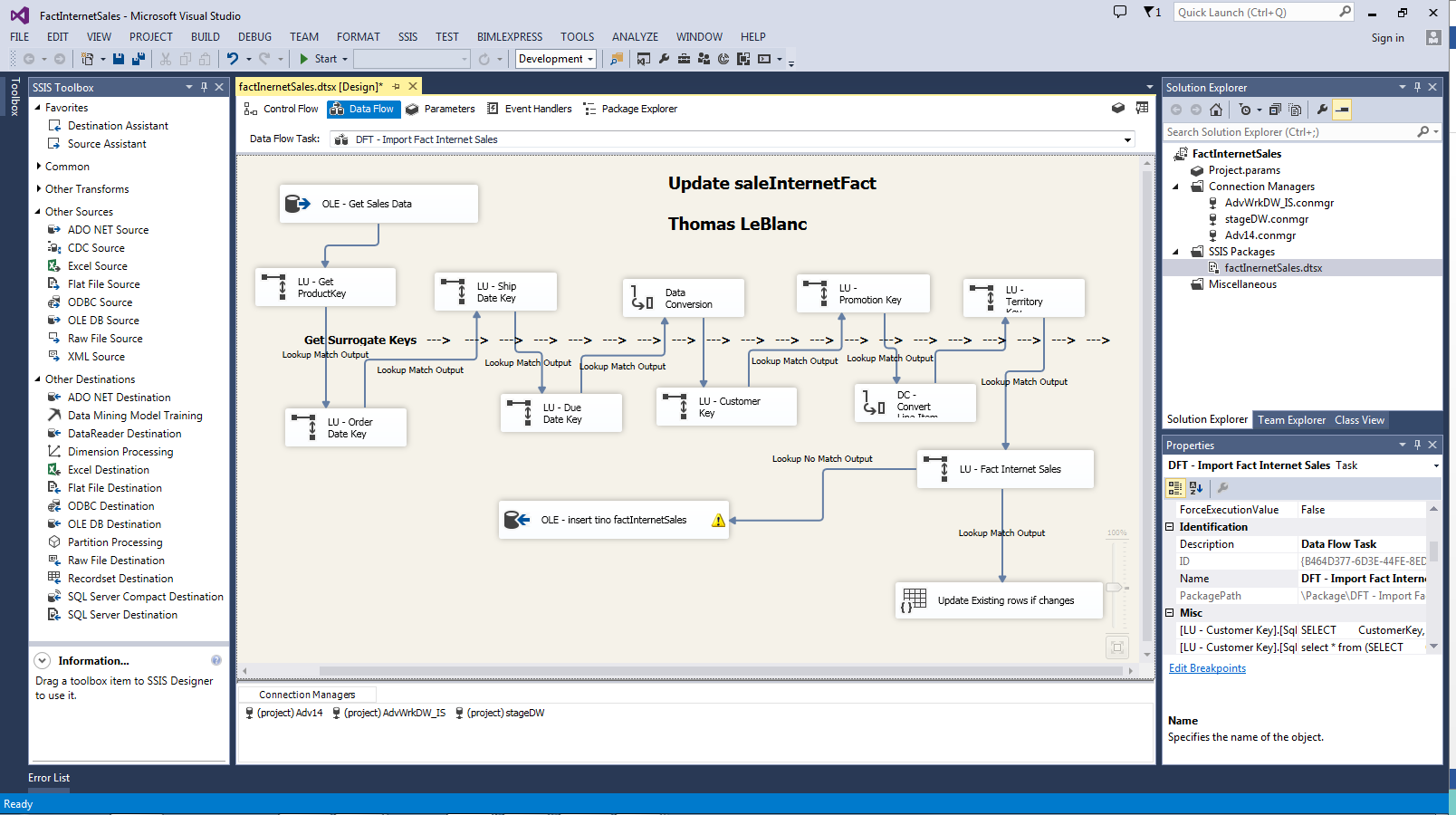
Task: Open the Package Explorer tab
Action: coord(630,109)
